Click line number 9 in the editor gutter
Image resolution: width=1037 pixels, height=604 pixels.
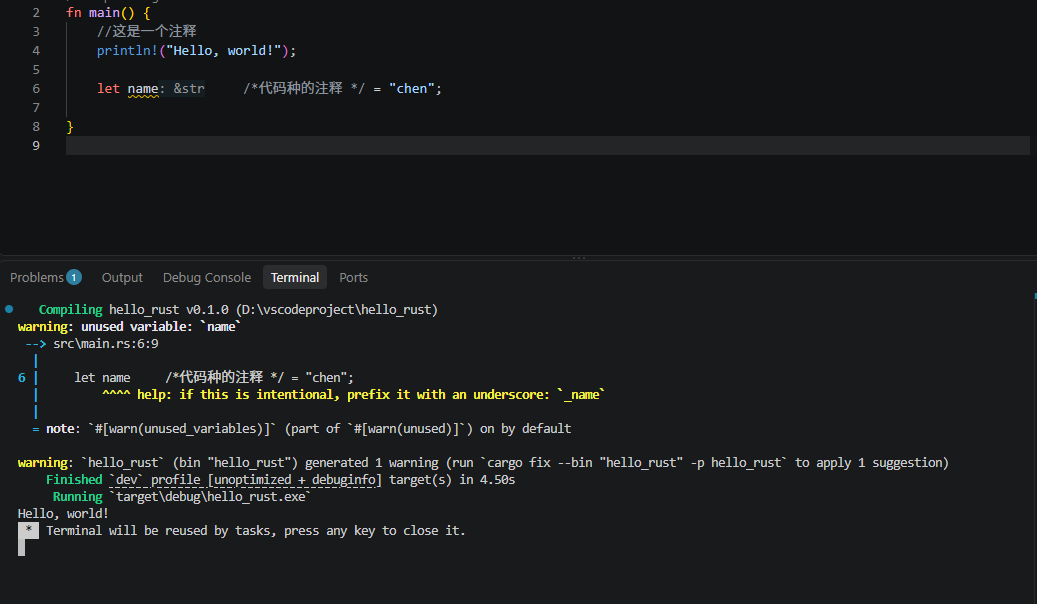[36, 146]
